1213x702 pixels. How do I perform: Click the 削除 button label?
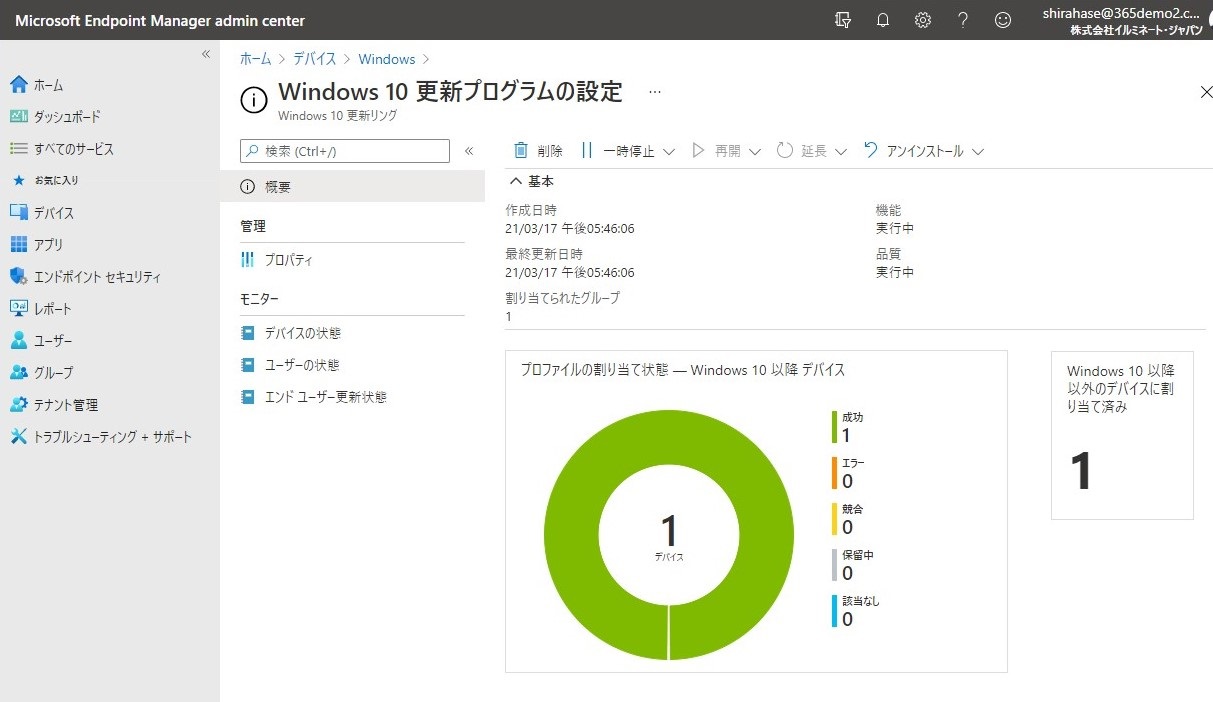pos(550,151)
